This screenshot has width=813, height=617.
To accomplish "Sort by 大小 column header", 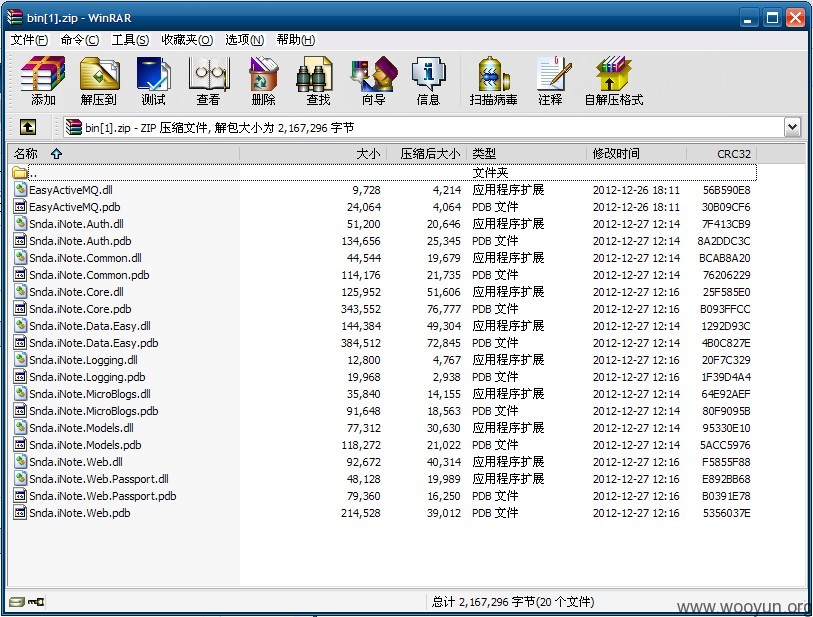I will 313,153.
